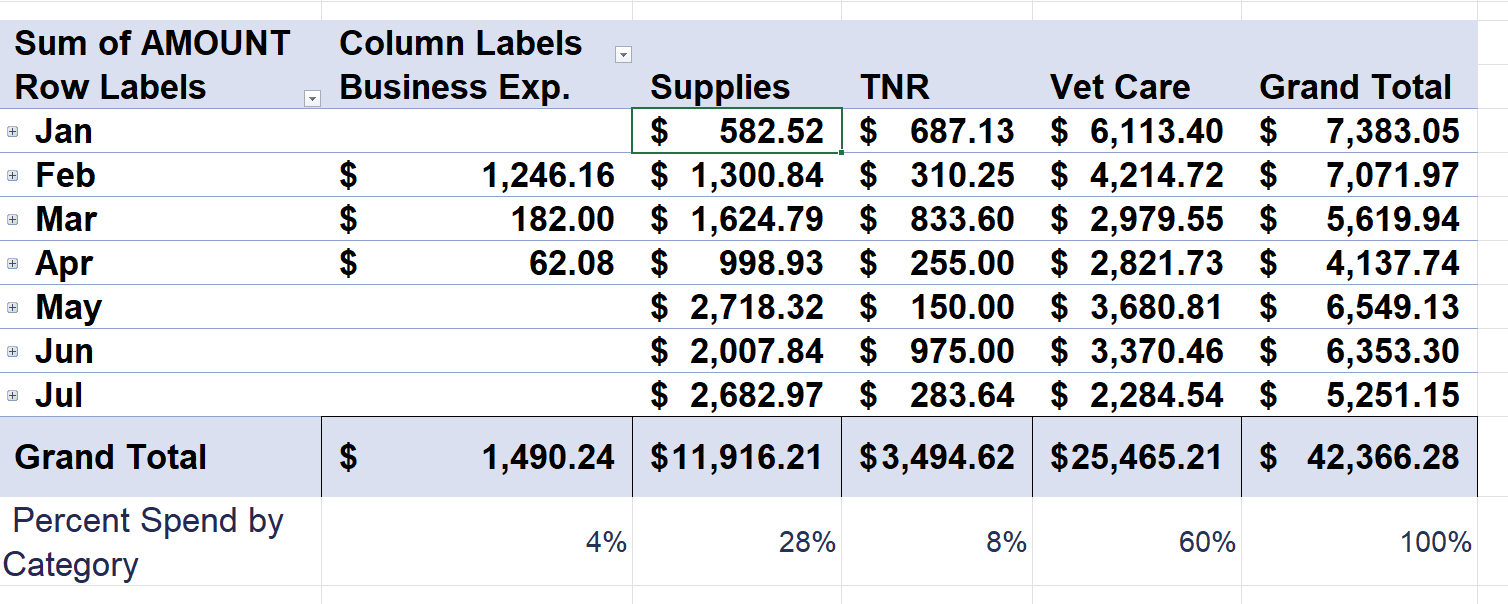This screenshot has width=1508, height=604.
Task: Click the overall Grand Total $42,366.28 cell
Action: coord(1360,457)
